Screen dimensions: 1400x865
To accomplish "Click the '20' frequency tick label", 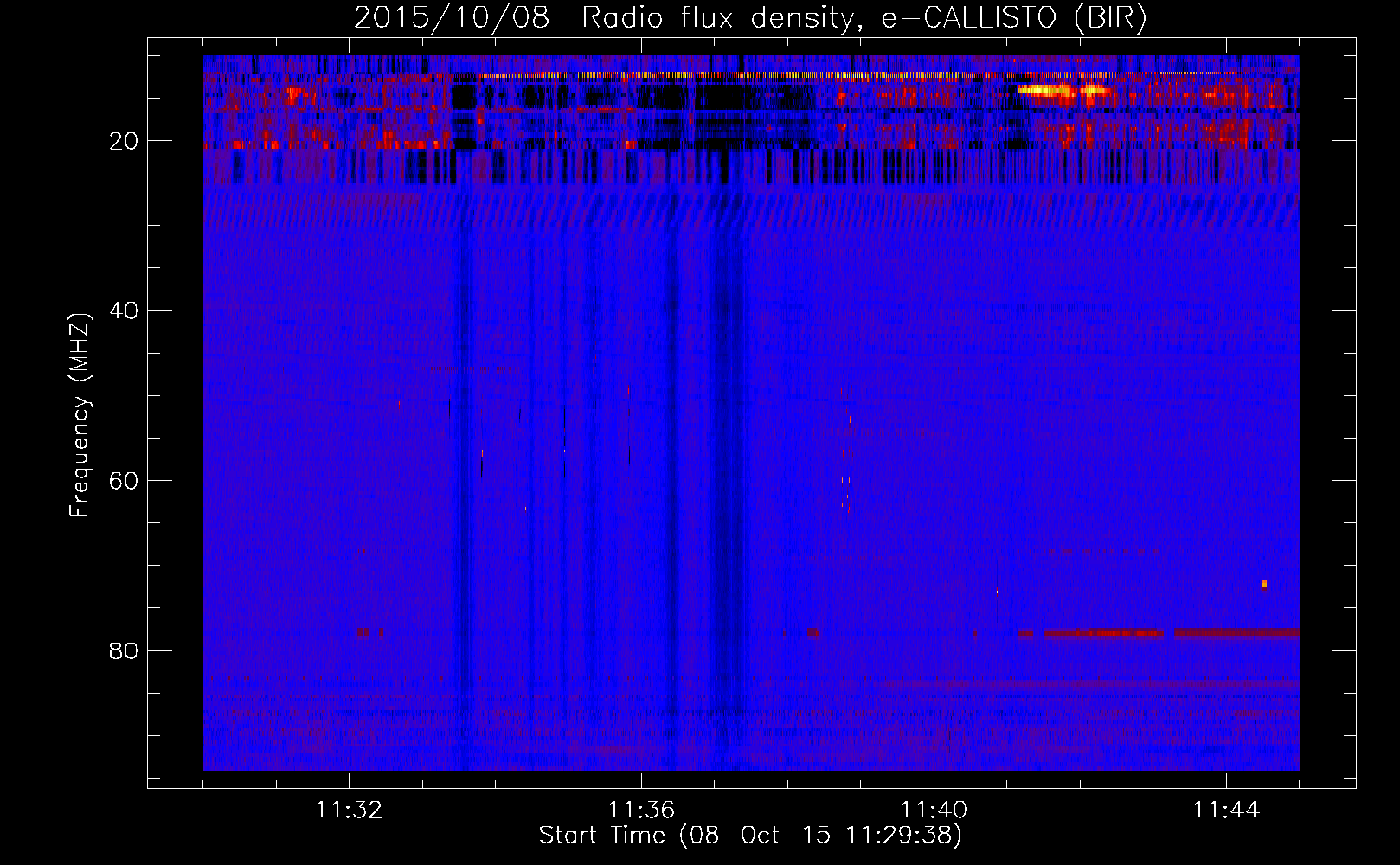I will 125,141.
